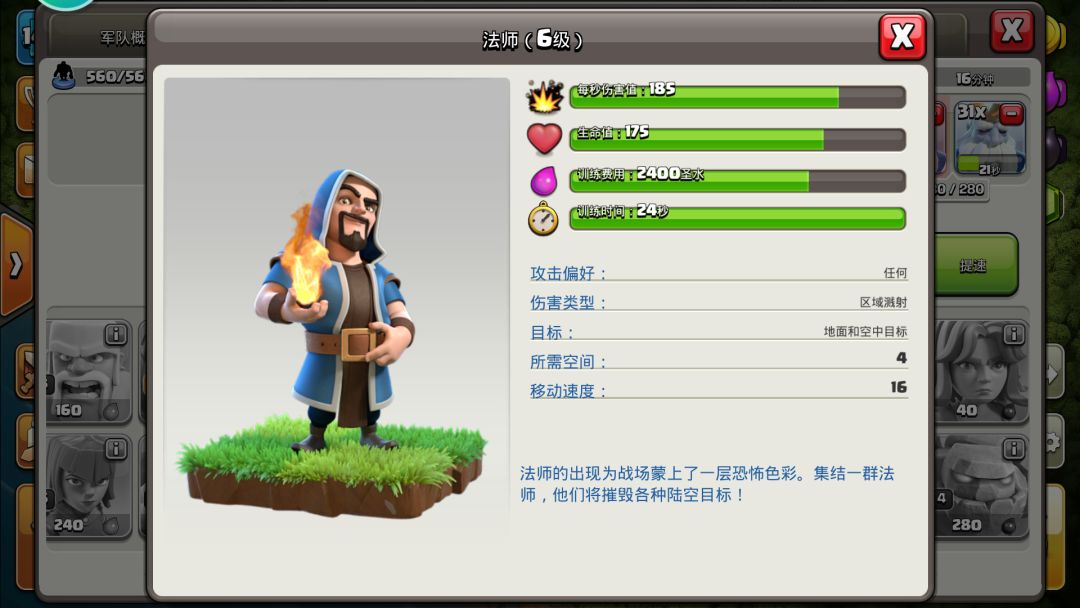Select the Valkyrie card costing 40
The image size is (1080, 608).
click(982, 370)
